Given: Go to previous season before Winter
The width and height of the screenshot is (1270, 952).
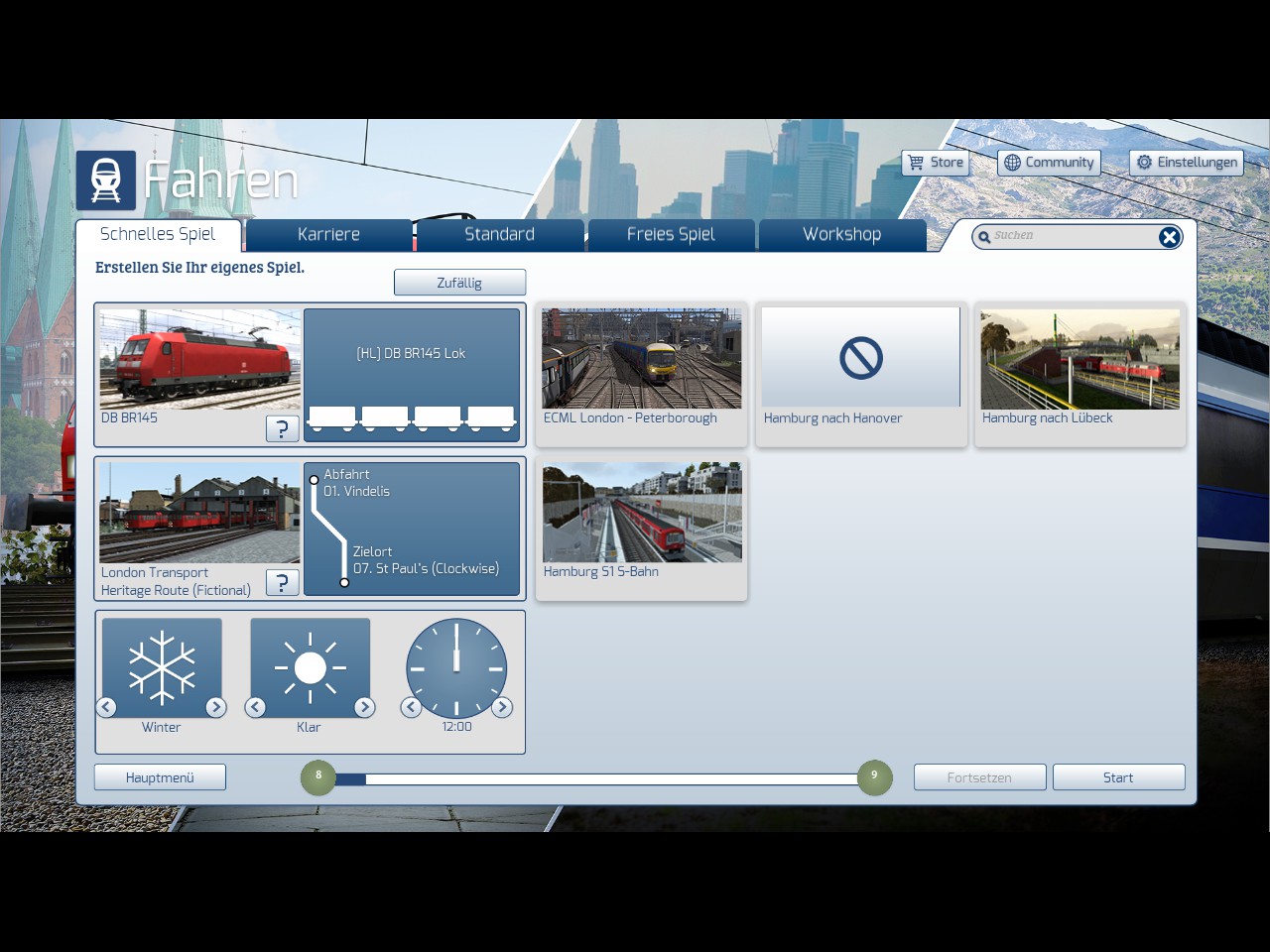Looking at the screenshot, I should tap(106, 707).
